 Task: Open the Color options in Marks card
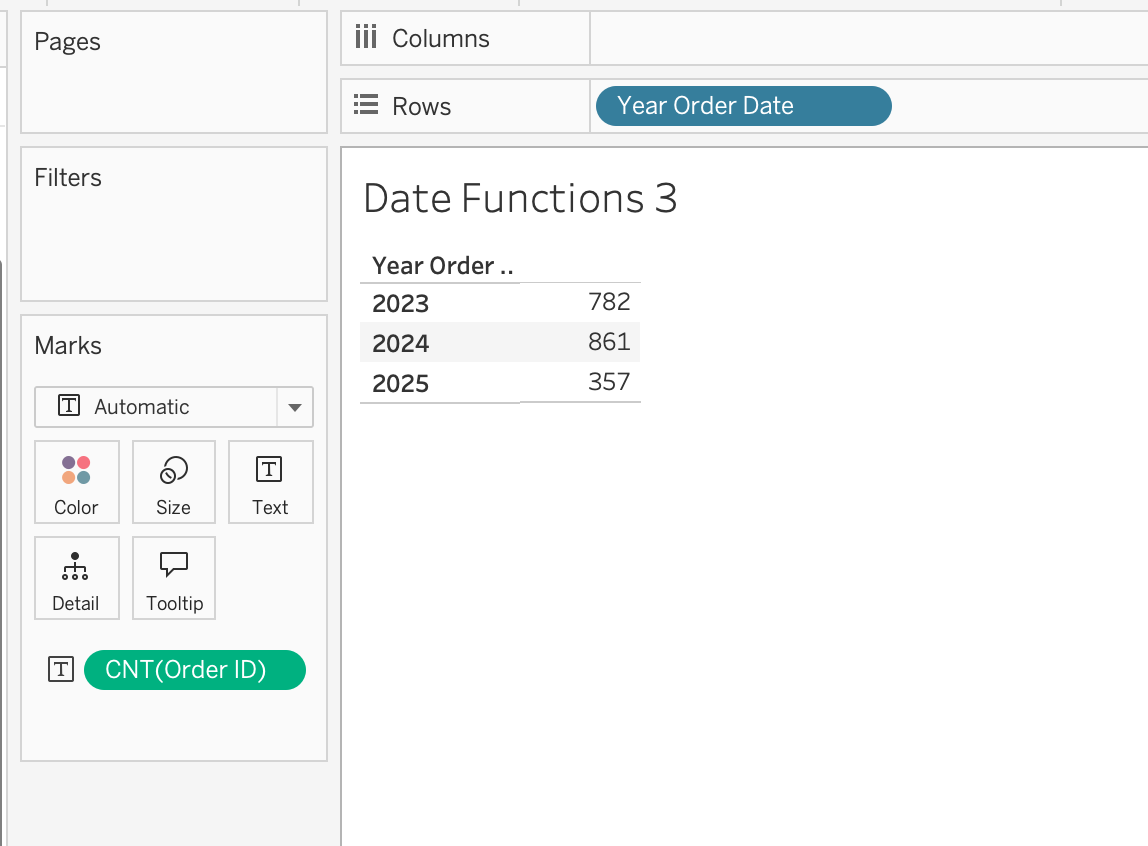tap(76, 482)
